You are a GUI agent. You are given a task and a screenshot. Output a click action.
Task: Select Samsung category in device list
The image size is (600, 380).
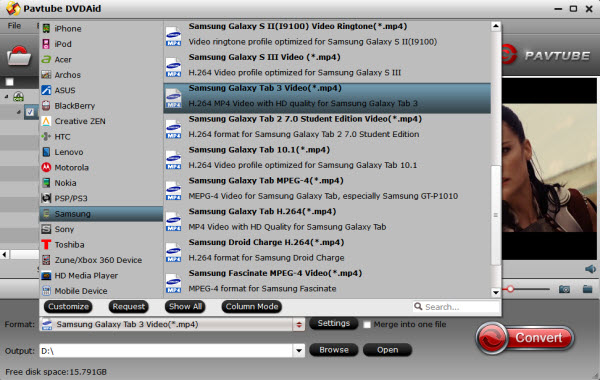(x=101, y=214)
